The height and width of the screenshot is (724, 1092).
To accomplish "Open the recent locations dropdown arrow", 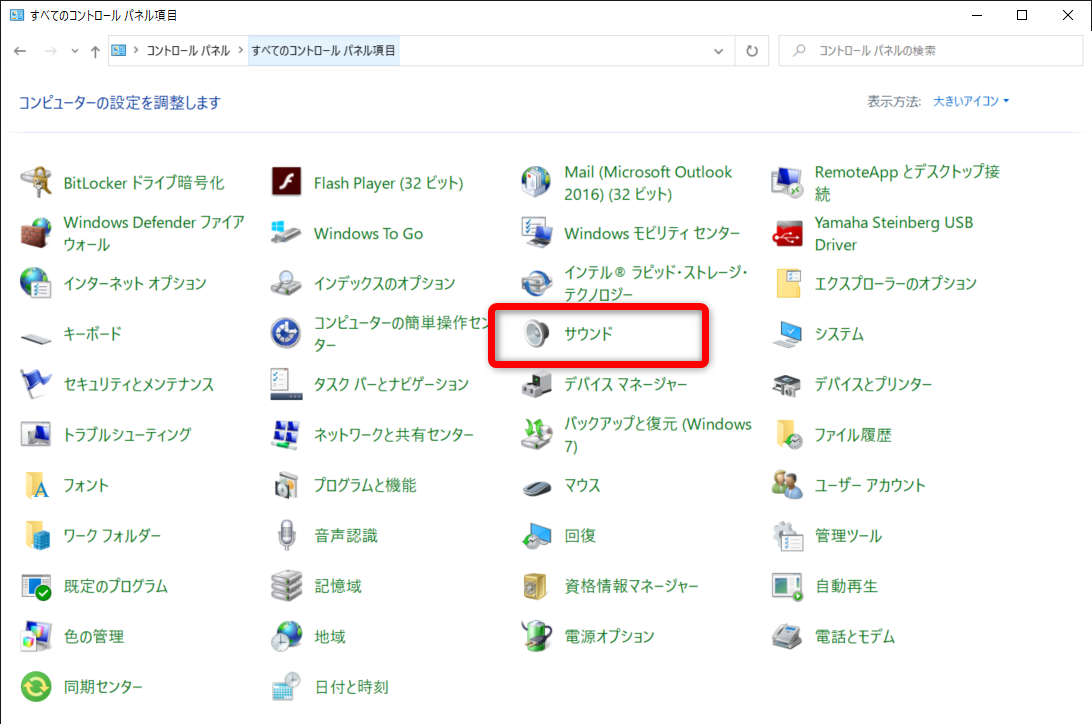I will click(x=75, y=51).
